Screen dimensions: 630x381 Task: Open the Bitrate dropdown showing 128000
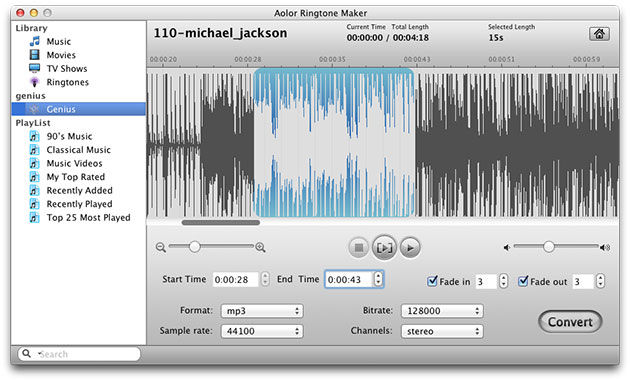(x=442, y=311)
